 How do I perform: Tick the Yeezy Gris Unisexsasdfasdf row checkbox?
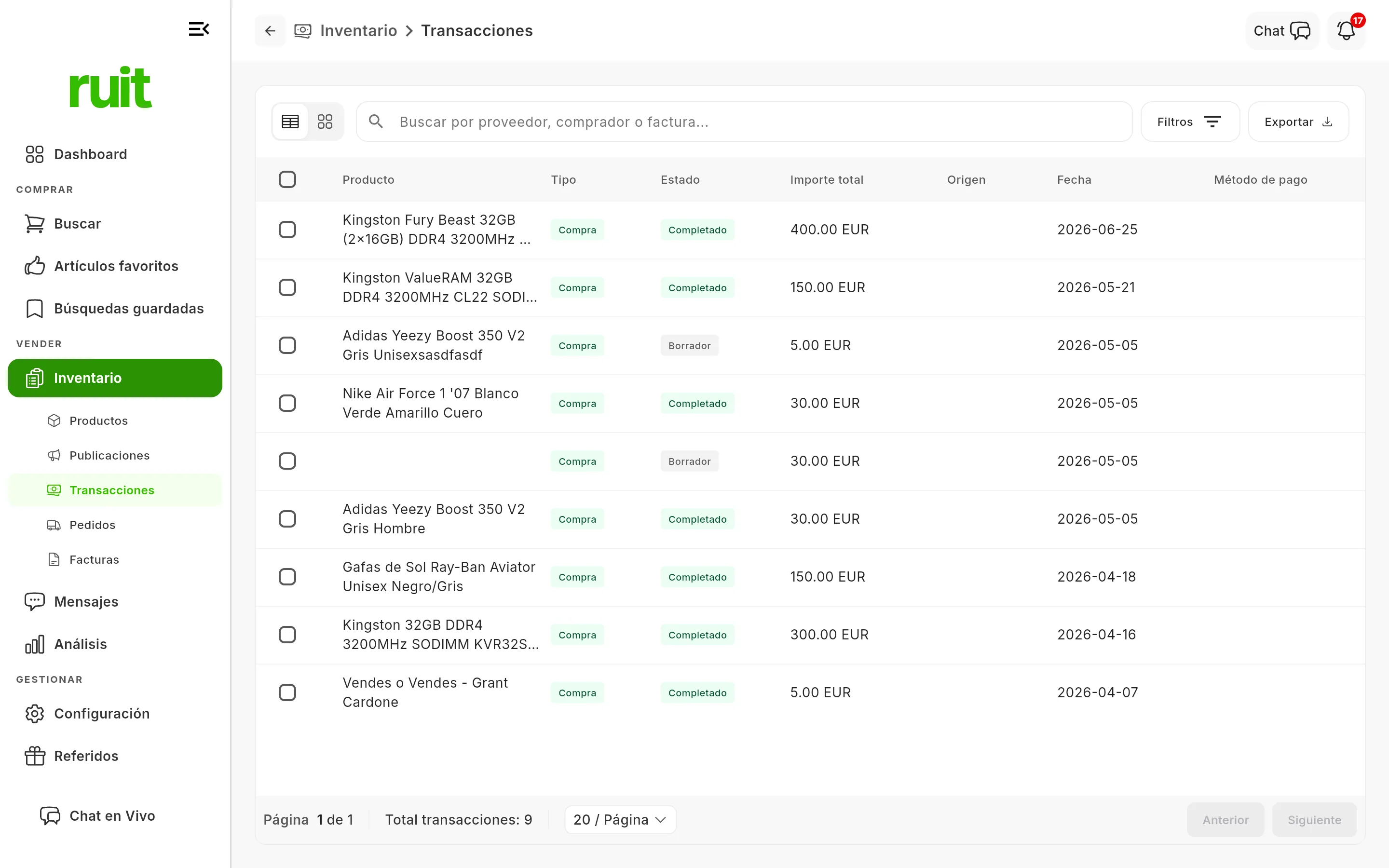[x=287, y=346]
